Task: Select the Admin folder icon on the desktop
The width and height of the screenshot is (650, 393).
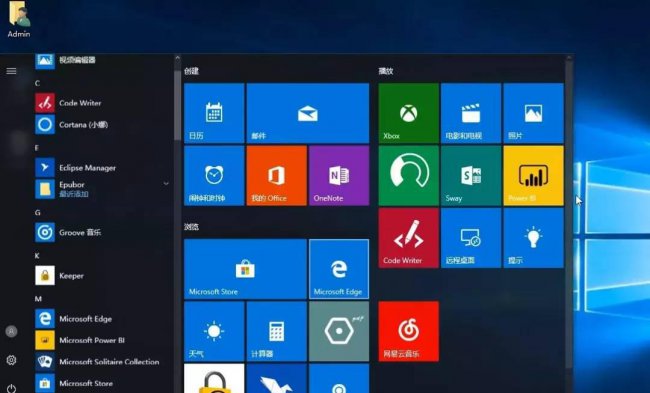Action: point(19,19)
